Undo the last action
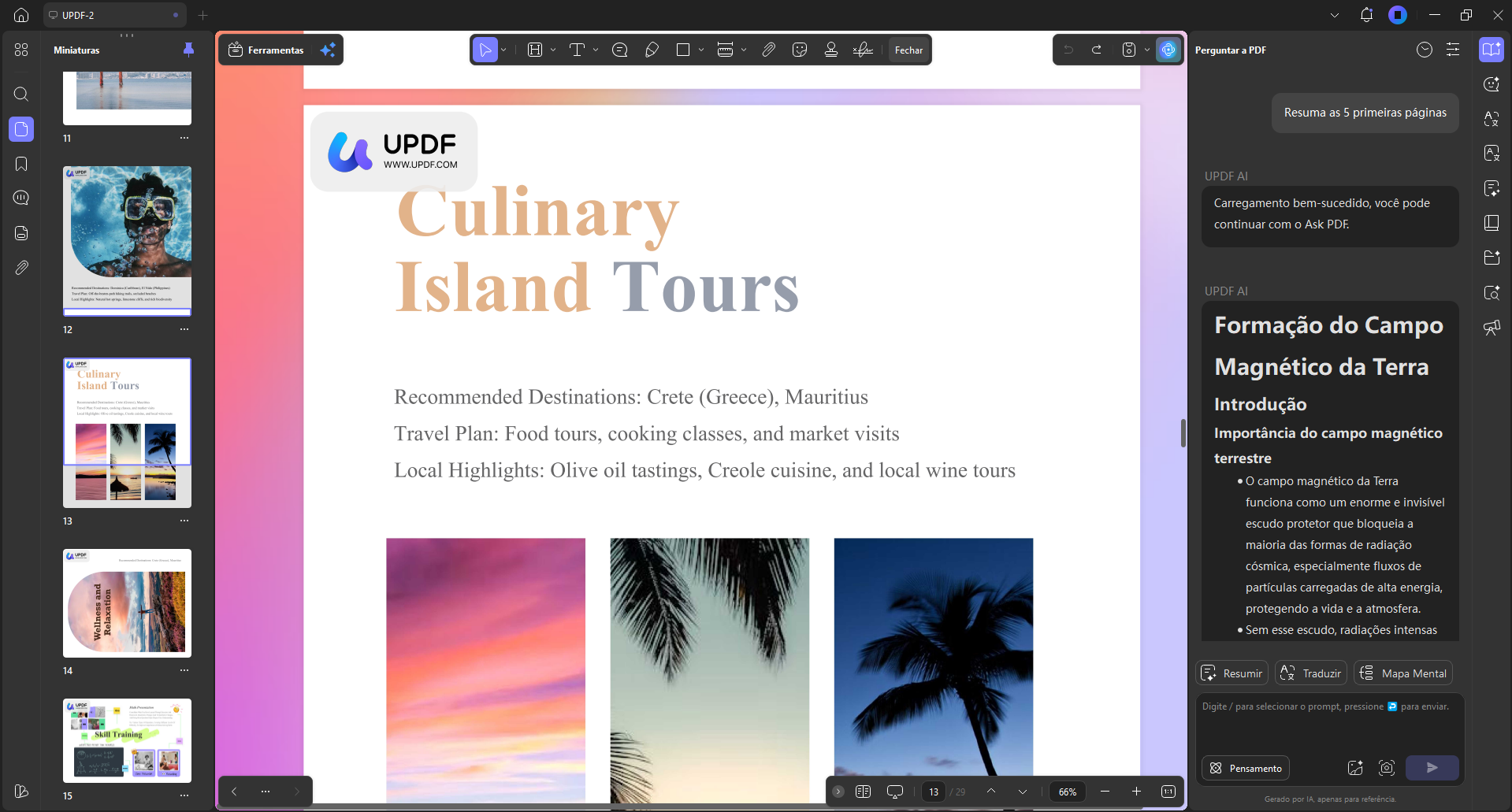The height and width of the screenshot is (812, 1512). [1068, 50]
